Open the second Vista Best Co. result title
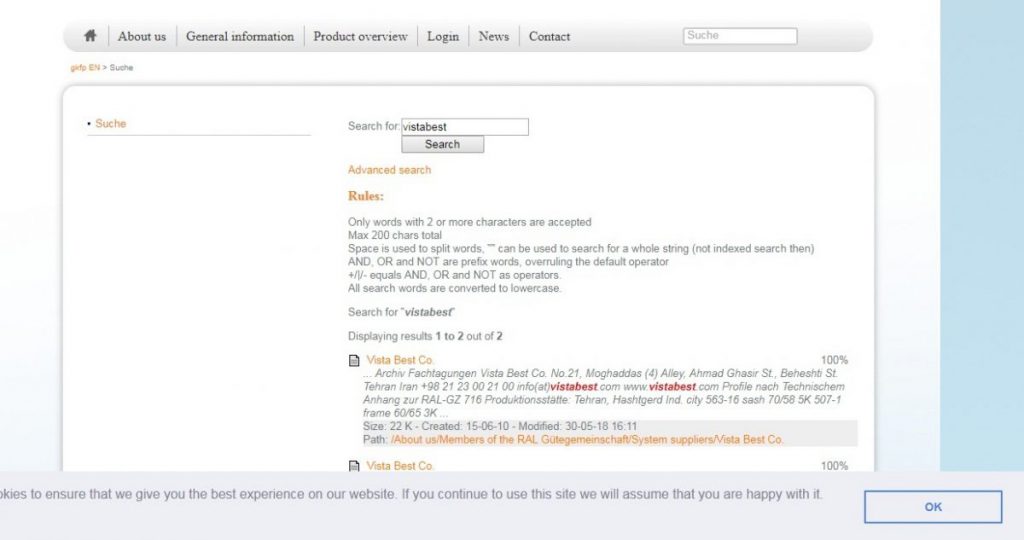This screenshot has width=1024, height=540. click(400, 466)
